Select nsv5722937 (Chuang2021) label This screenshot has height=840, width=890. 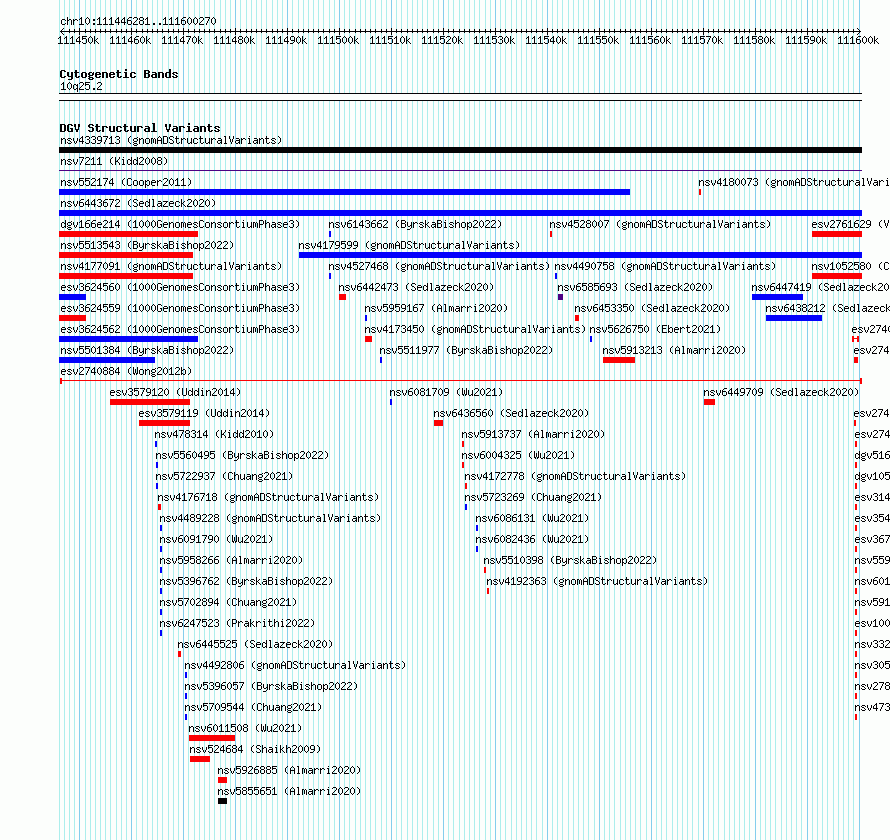[x=224, y=476]
